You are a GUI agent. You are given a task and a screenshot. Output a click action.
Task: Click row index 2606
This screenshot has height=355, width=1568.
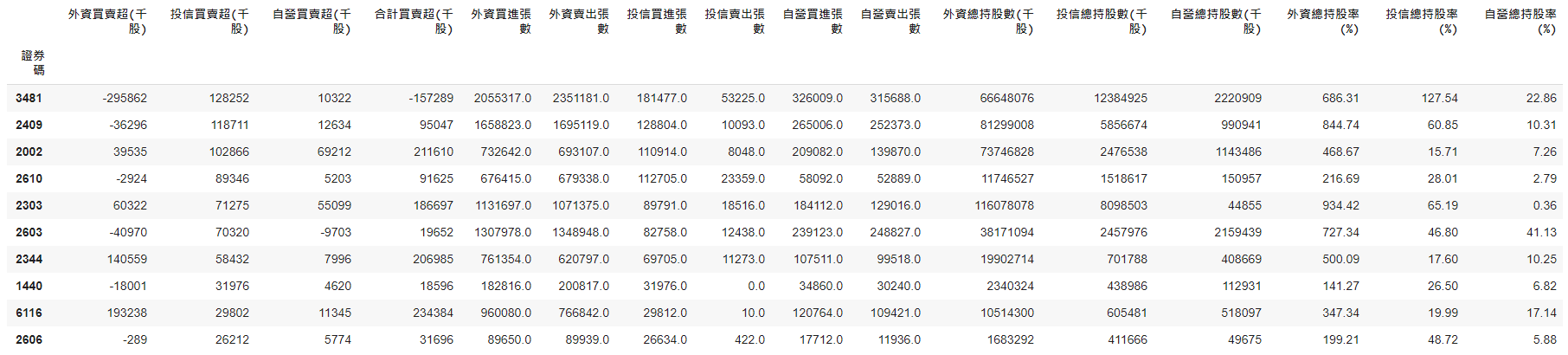pyautogui.click(x=29, y=340)
